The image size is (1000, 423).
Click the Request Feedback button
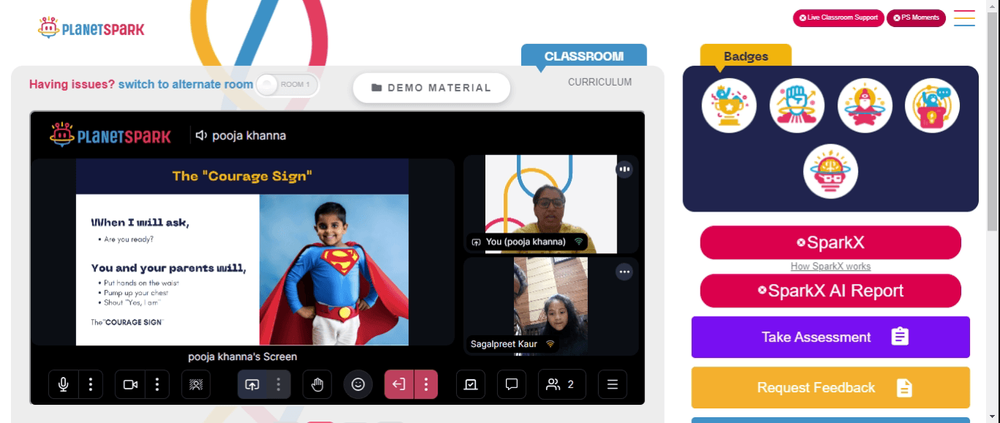pos(830,387)
